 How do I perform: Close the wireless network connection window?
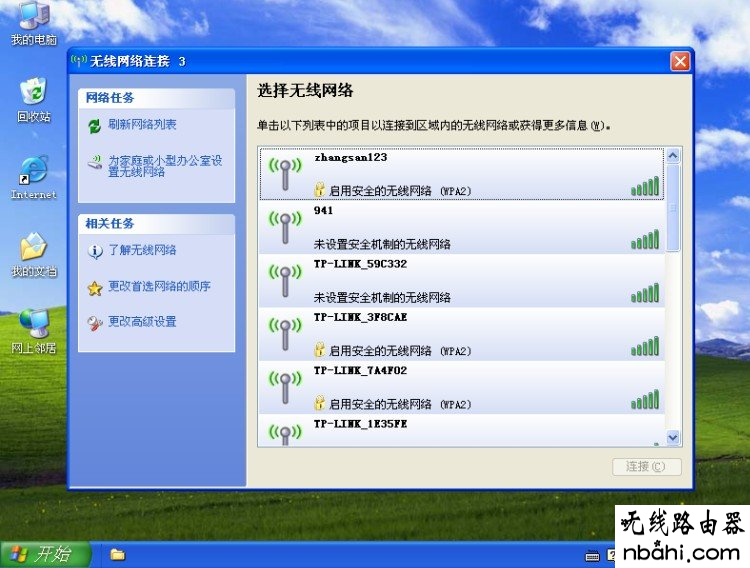tap(680, 61)
